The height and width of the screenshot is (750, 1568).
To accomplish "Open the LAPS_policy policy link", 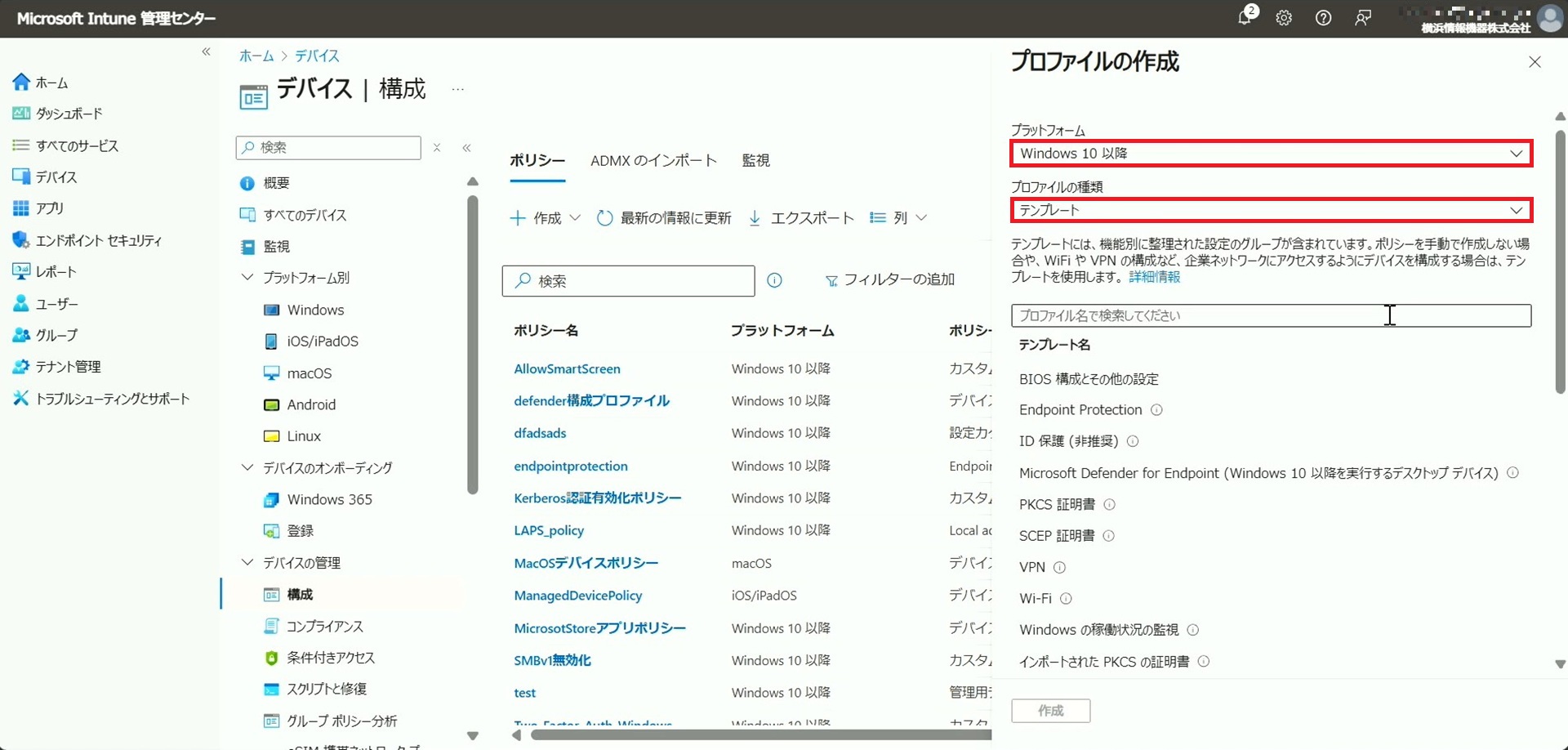I will click(x=549, y=530).
